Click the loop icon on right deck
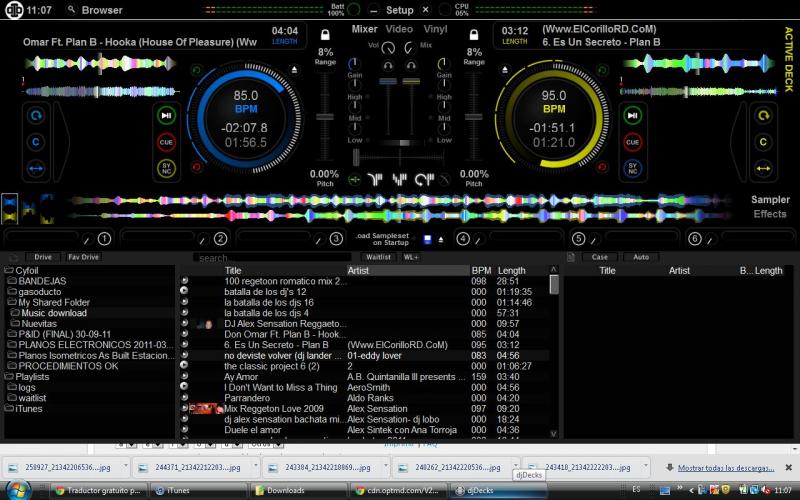Screen dimensions: 800x500 point(763,116)
